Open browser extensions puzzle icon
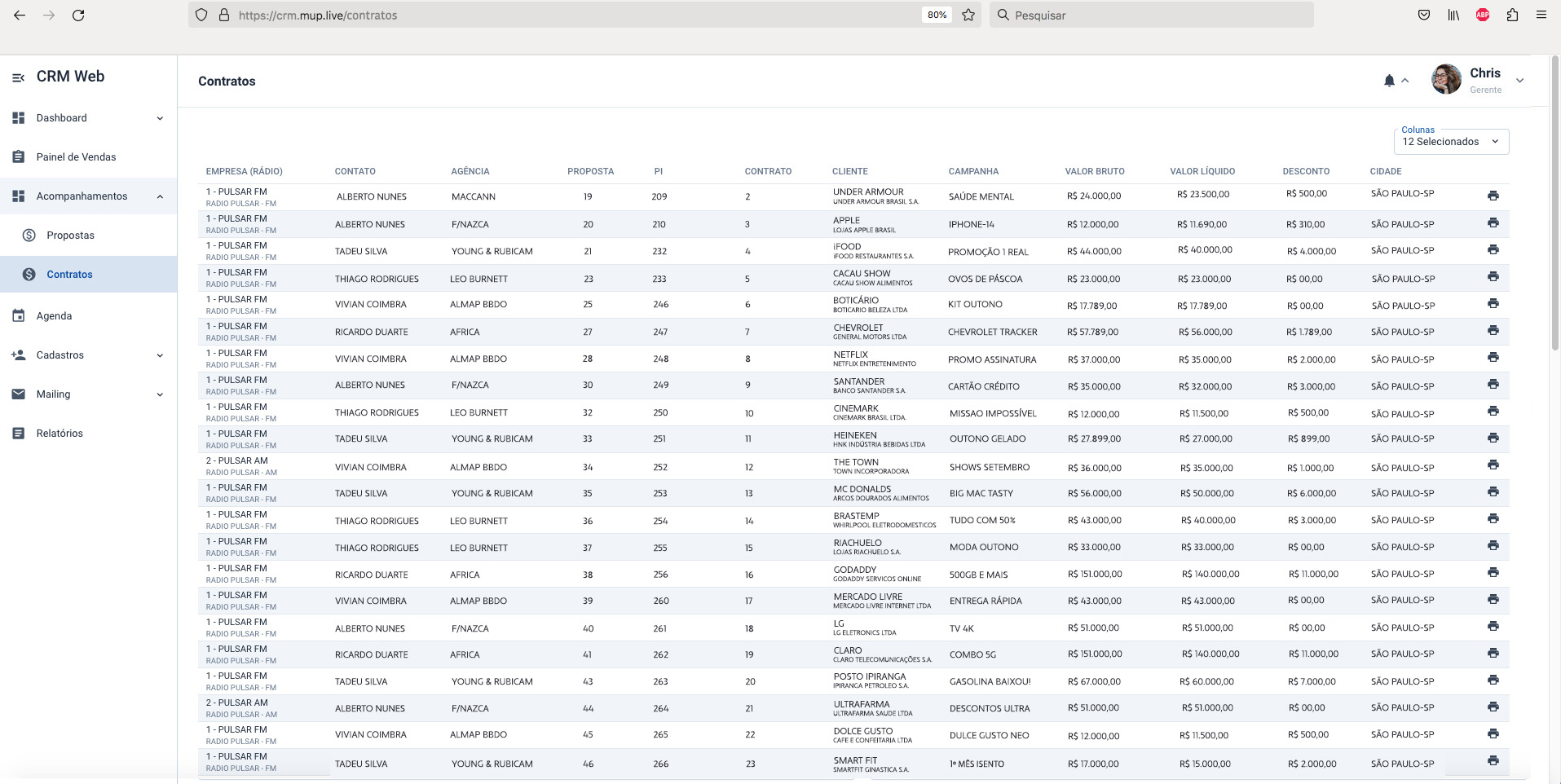1561x784 pixels. (1512, 15)
